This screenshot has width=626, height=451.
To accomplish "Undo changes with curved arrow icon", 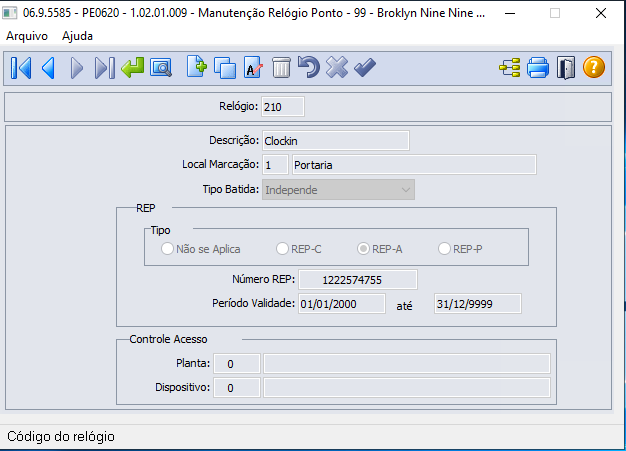I will [309, 67].
